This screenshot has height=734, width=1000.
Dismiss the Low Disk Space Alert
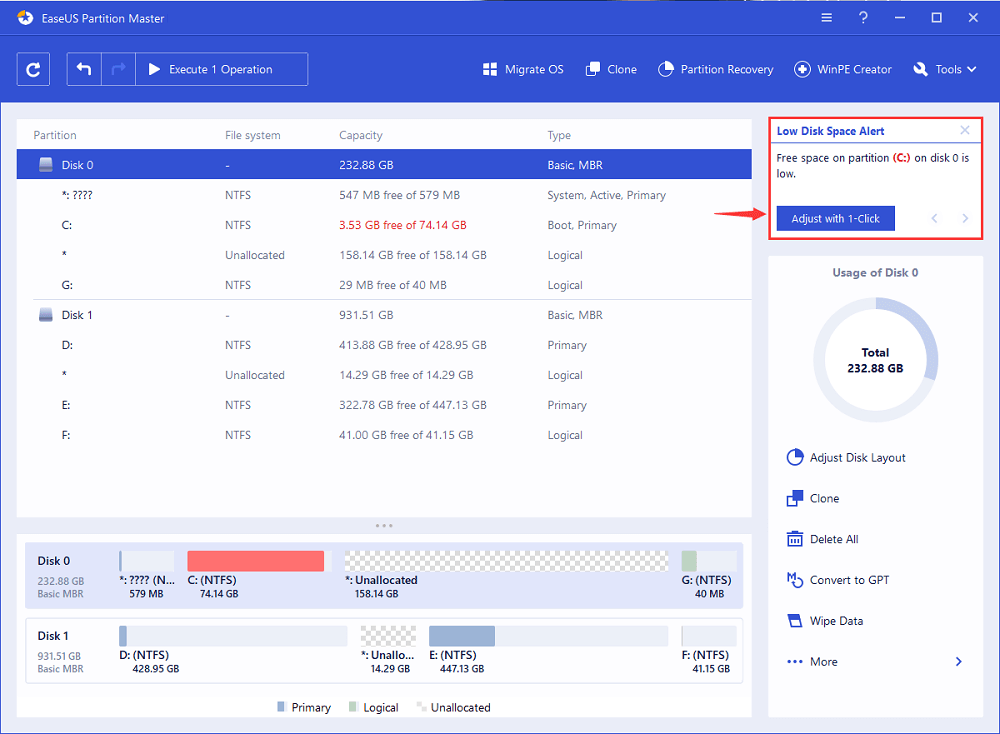click(964, 131)
